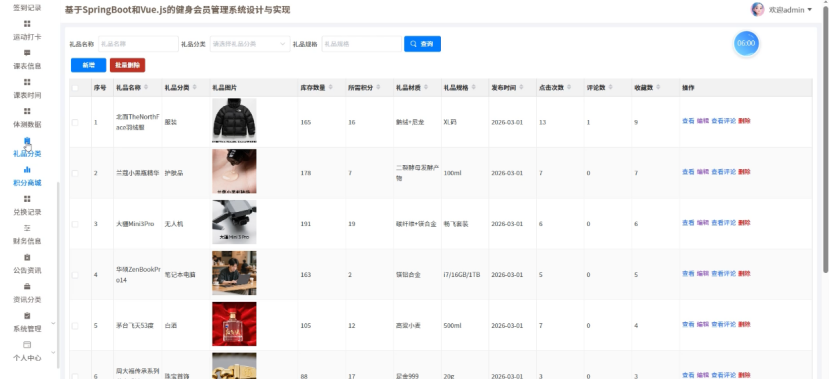Open the 课表信息 sidebar icon
The width and height of the screenshot is (829, 379).
(x=27, y=53)
